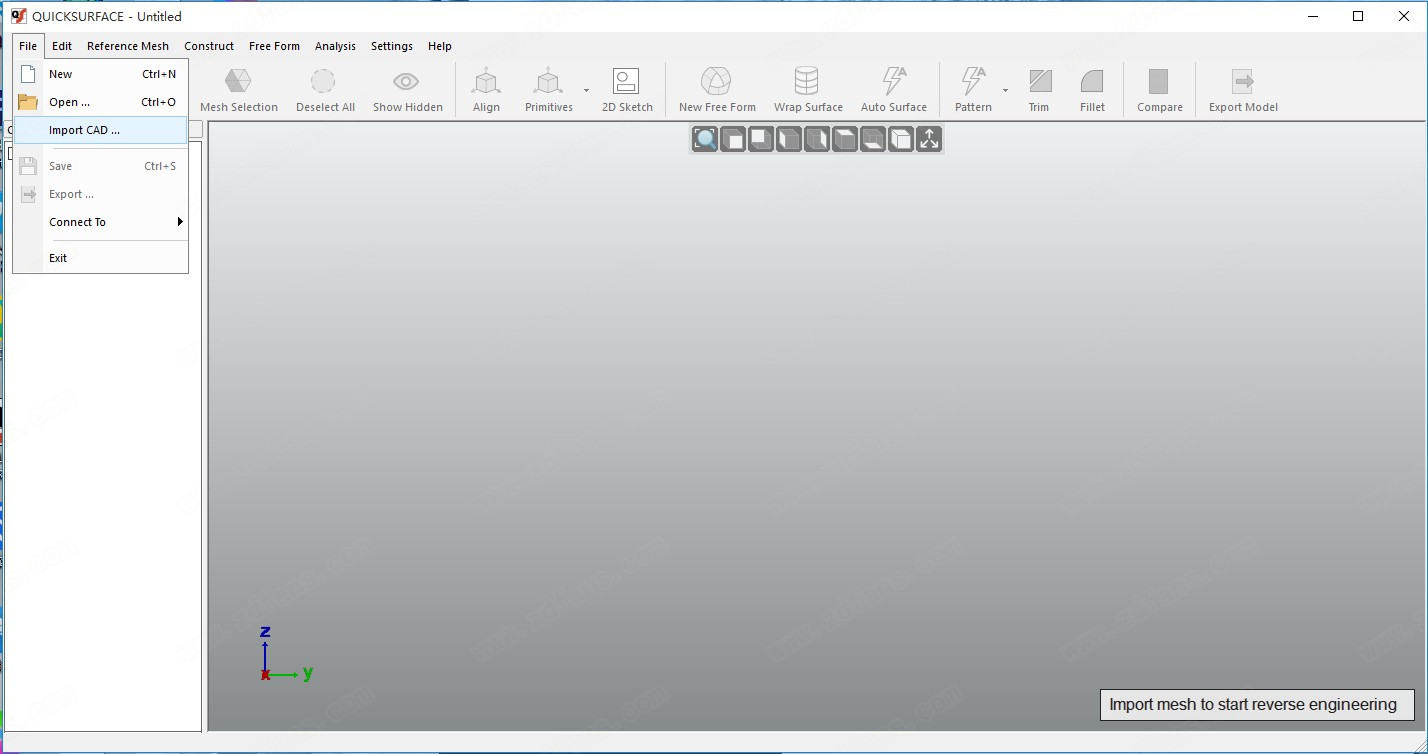Click the Save menu entry
Viewport: 1428px width, 754px height.
pyautogui.click(x=100, y=166)
